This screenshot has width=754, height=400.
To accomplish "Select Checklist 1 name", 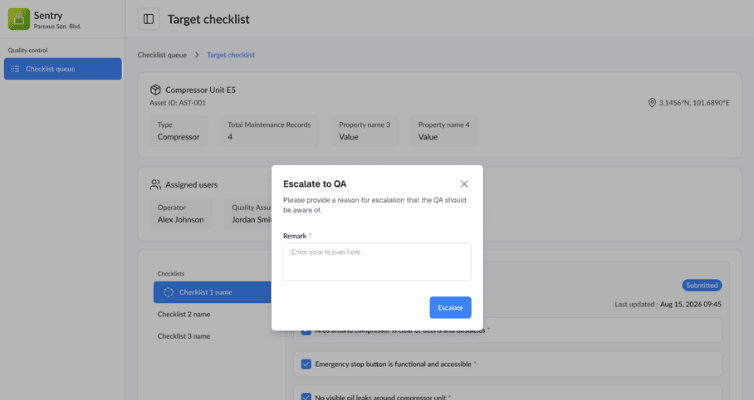I will tap(212, 292).
